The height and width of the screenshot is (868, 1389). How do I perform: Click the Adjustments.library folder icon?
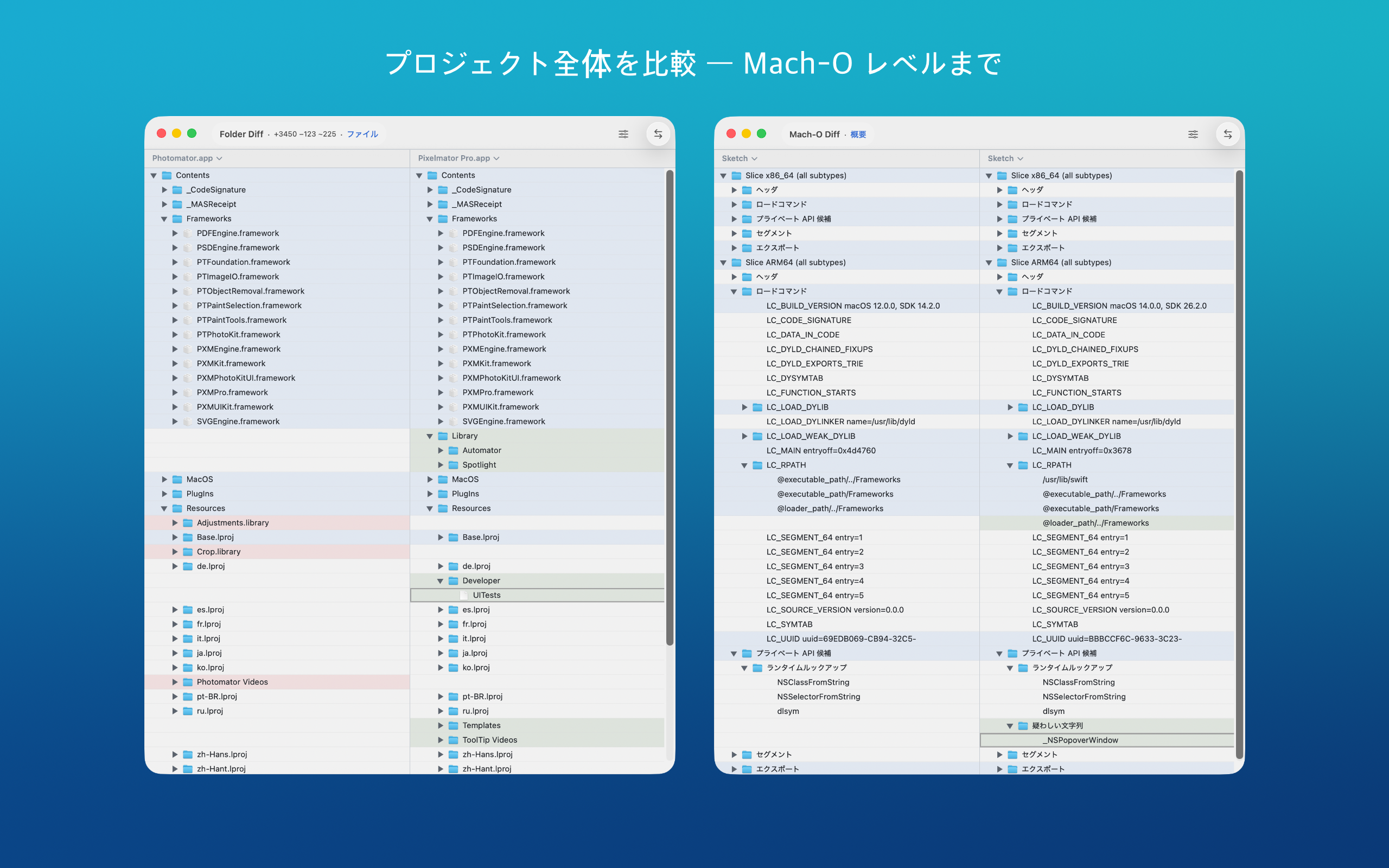click(x=188, y=522)
